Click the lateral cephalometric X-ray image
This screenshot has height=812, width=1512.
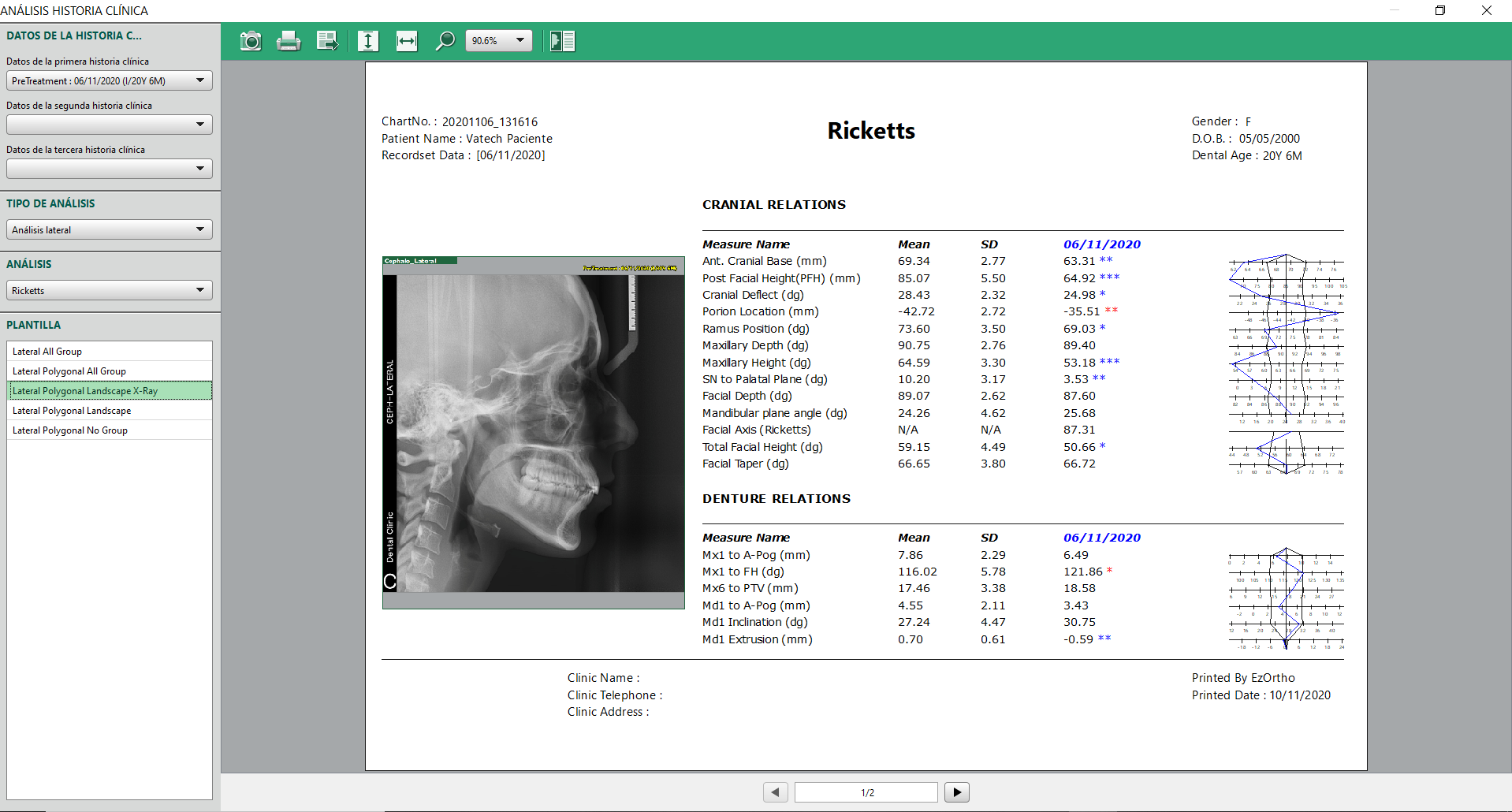click(534, 432)
